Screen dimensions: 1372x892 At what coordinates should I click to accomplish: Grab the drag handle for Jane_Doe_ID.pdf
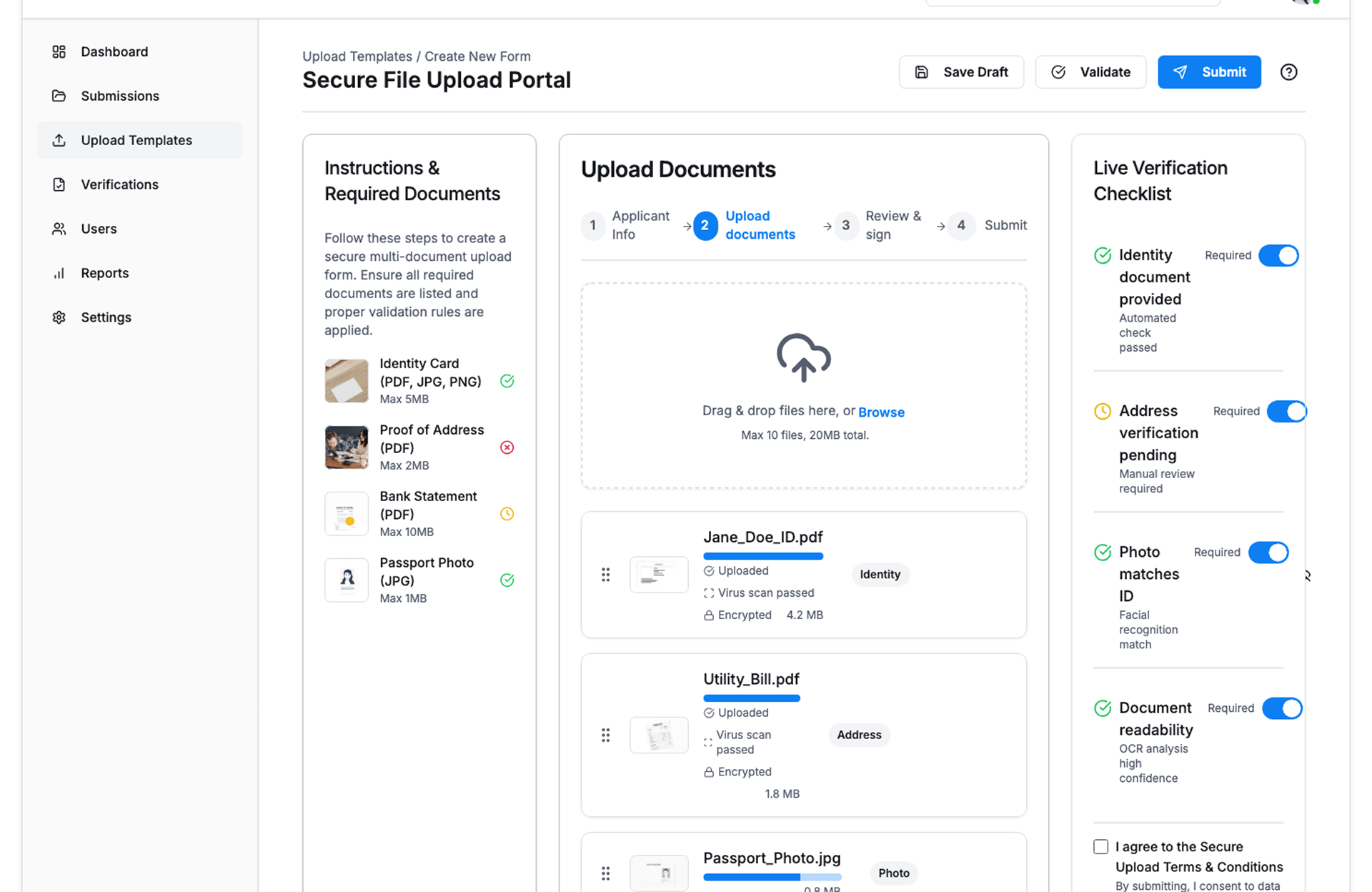point(605,575)
